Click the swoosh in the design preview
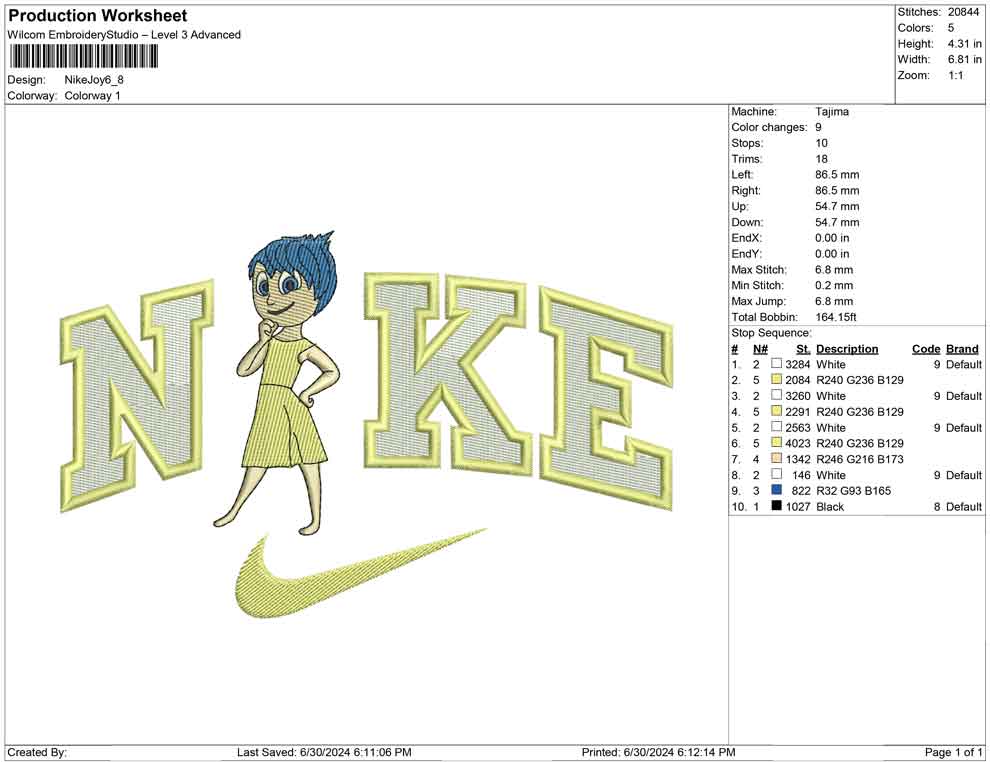Viewport: 990px width, 762px height. click(x=360, y=574)
